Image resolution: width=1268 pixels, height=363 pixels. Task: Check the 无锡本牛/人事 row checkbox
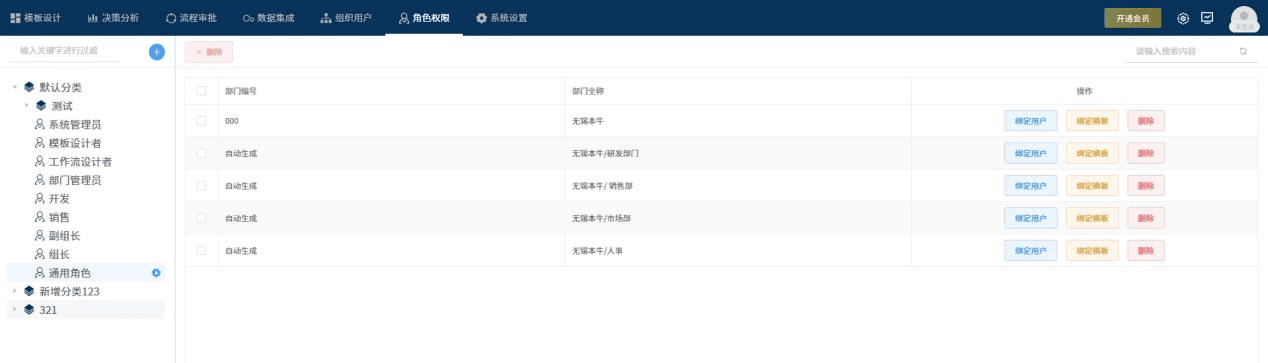[201, 250]
